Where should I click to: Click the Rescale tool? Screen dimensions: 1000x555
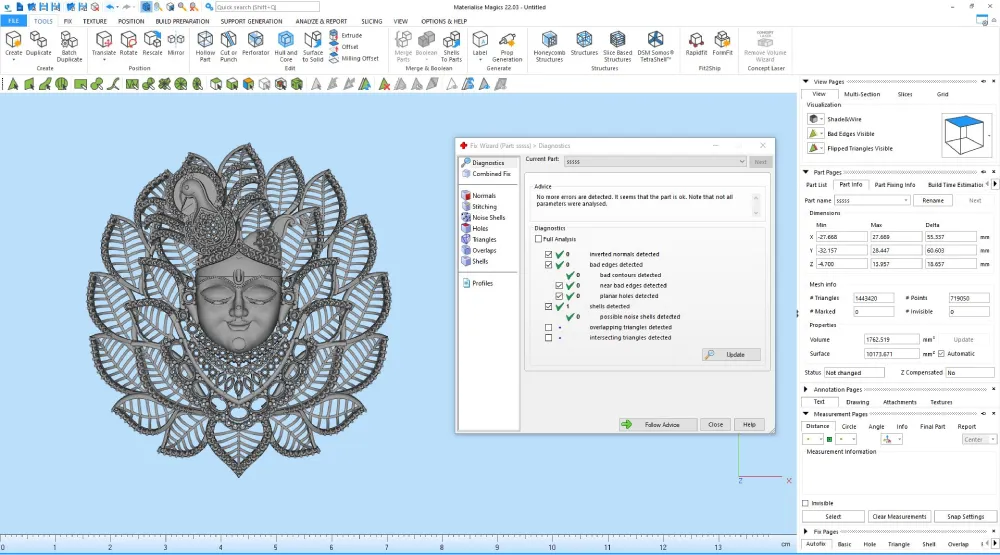[152, 43]
